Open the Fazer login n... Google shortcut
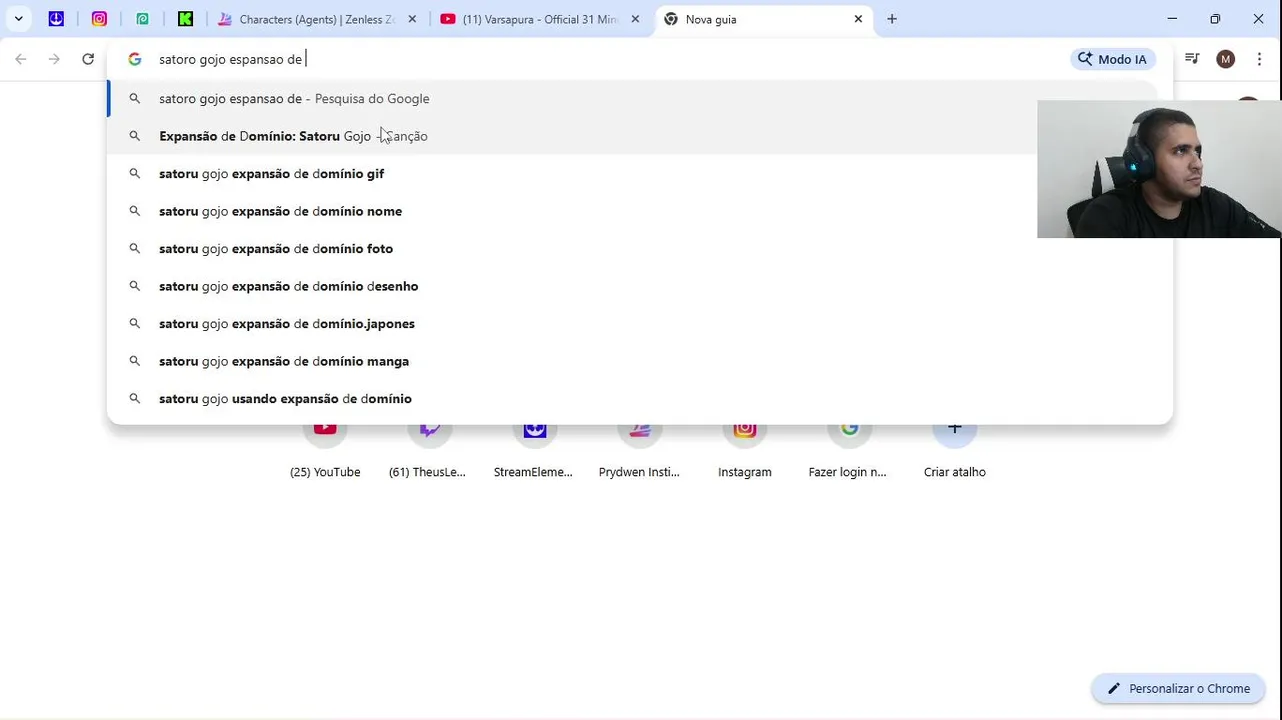 pyautogui.click(x=848, y=448)
